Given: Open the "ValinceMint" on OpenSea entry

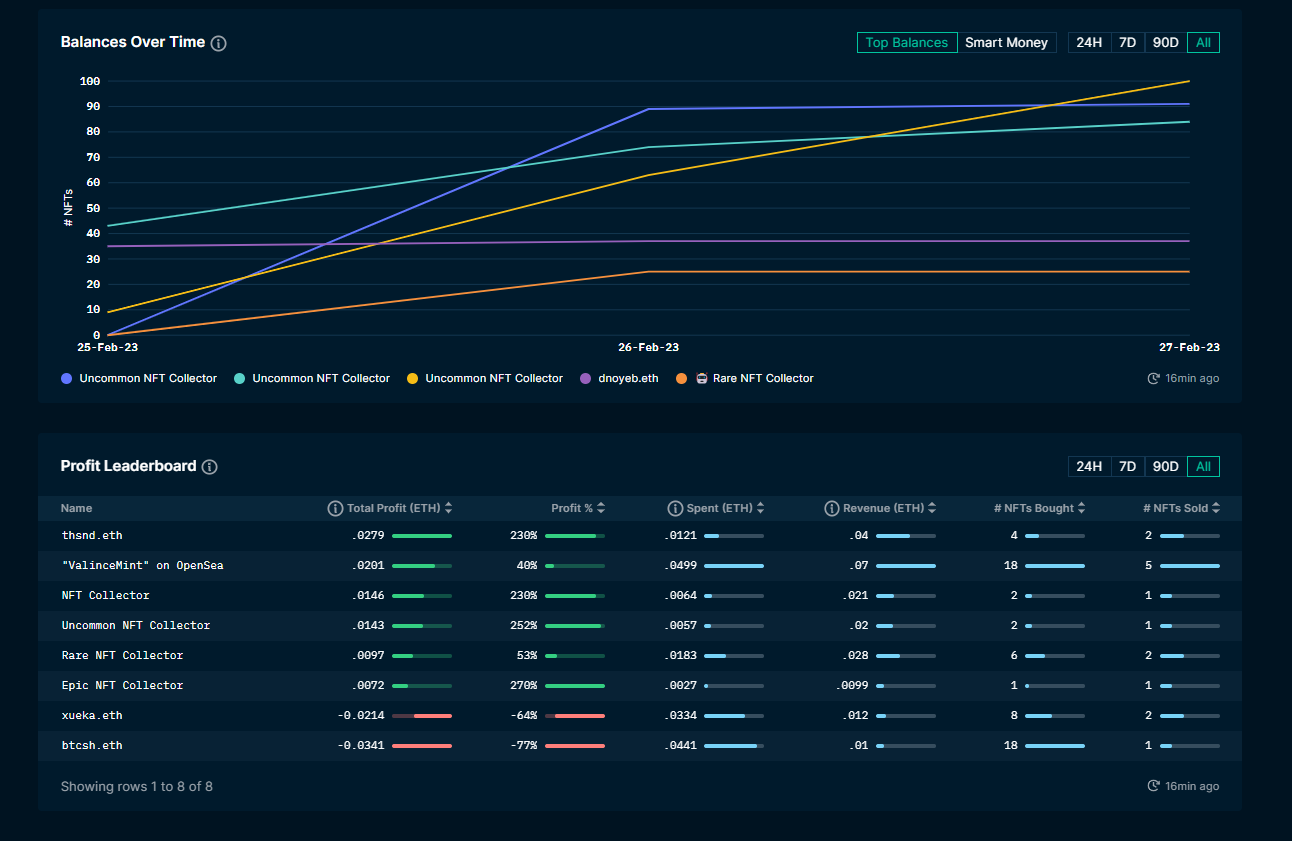Looking at the screenshot, I should (x=142, y=566).
